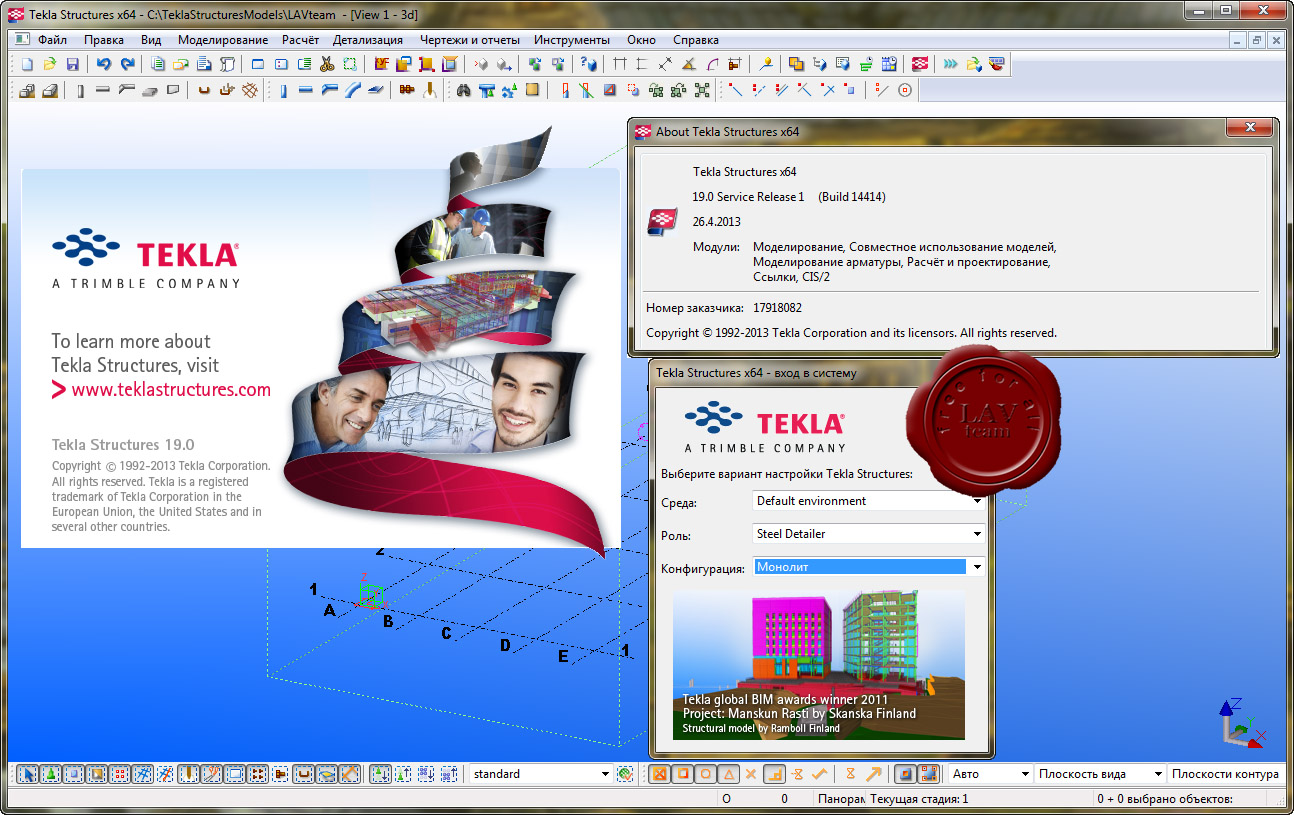Select the blue steel beam tool
Image resolution: width=1294 pixels, height=815 pixels.
click(x=305, y=90)
